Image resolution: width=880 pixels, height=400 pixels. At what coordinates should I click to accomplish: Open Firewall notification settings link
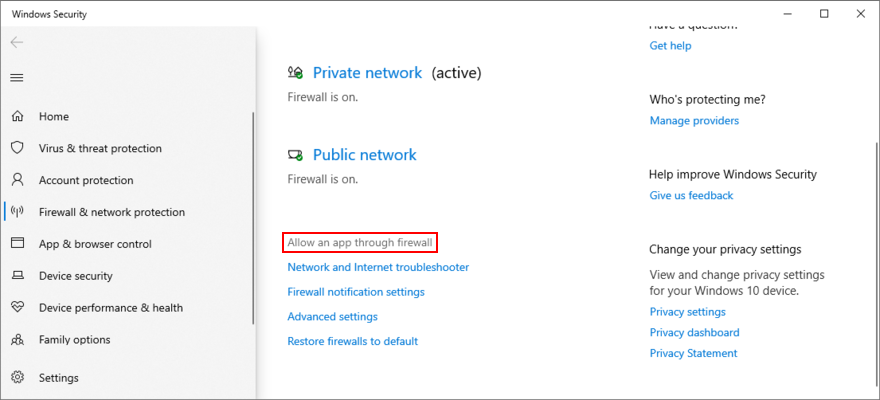pyautogui.click(x=356, y=292)
